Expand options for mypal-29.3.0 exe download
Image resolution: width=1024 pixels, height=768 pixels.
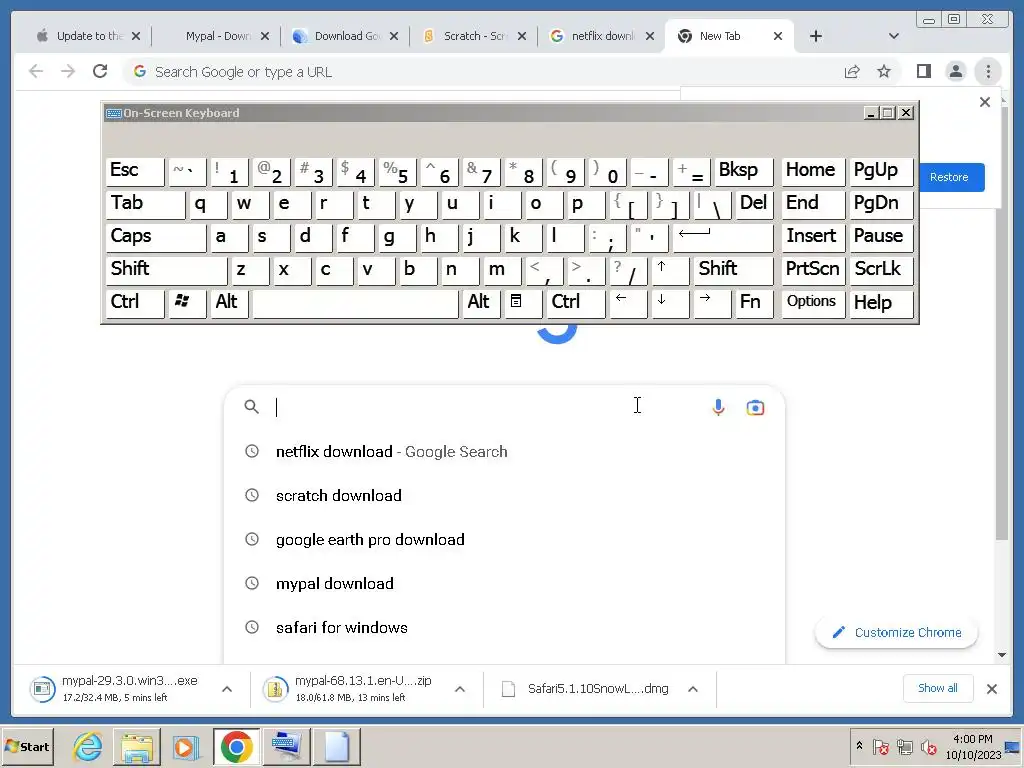pyautogui.click(x=227, y=689)
